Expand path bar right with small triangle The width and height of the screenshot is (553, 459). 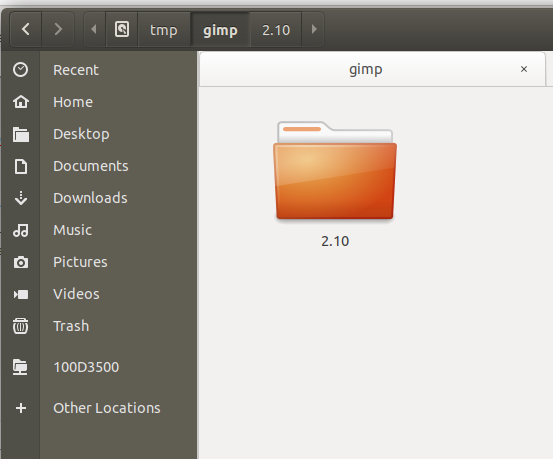pyautogui.click(x=314, y=29)
